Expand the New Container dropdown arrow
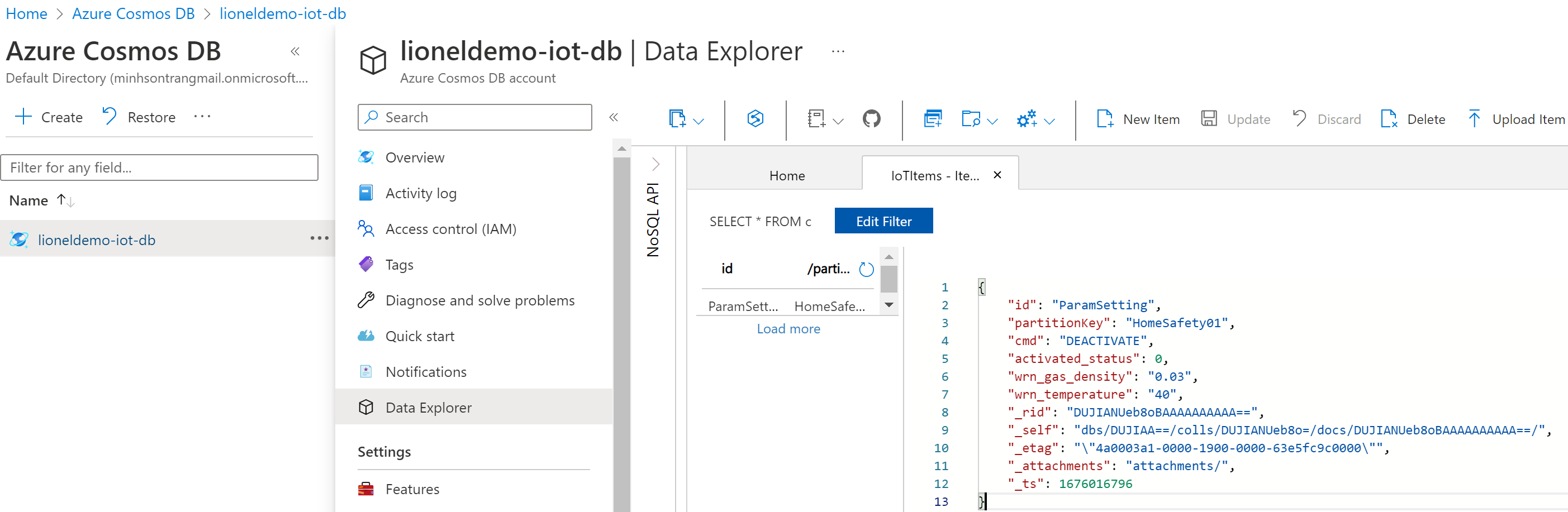 699,121
